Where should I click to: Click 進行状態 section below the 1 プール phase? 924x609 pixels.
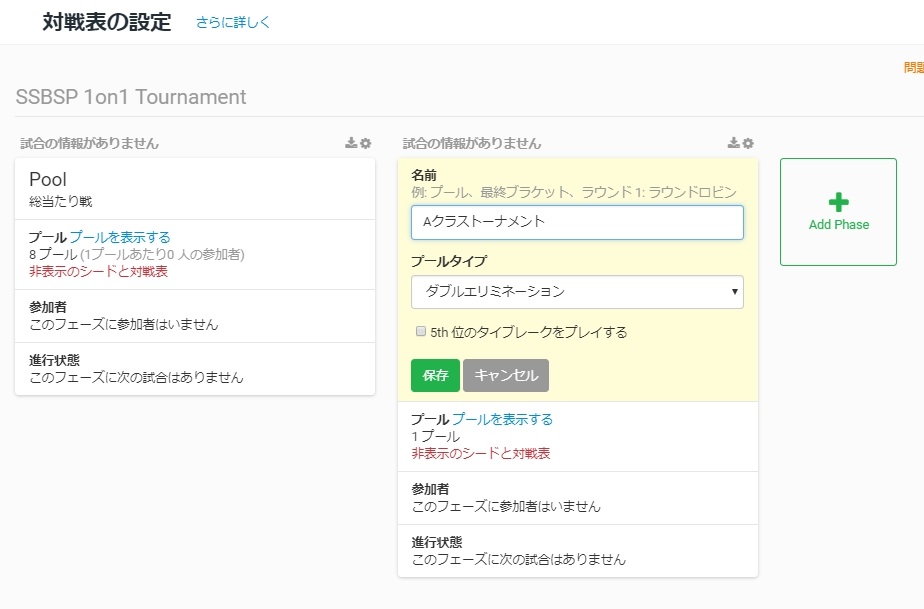(x=578, y=551)
